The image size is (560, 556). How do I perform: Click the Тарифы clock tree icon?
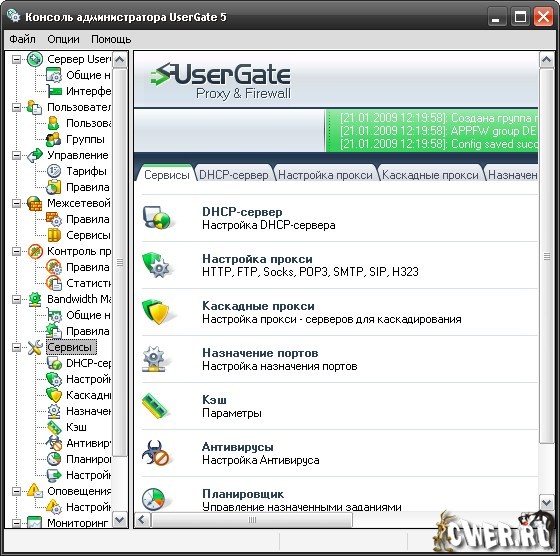tap(54, 171)
